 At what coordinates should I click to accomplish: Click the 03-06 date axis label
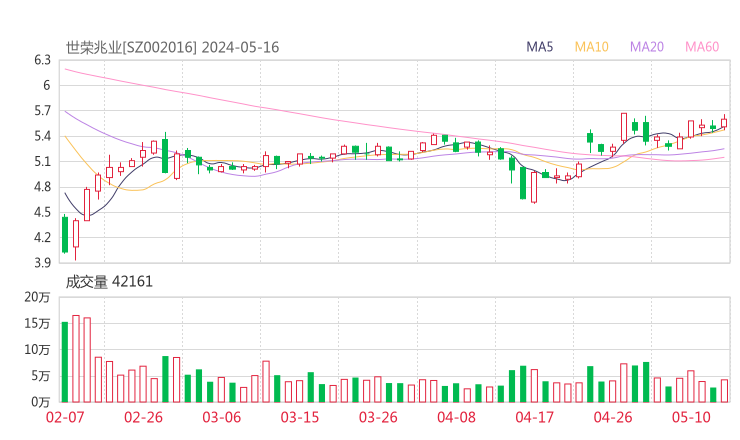[x=221, y=417]
